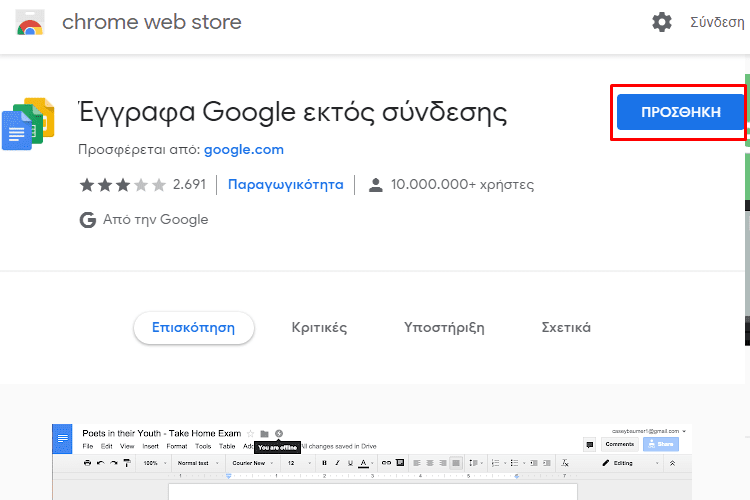Click the Σύνδεση sign-in link

click(717, 22)
